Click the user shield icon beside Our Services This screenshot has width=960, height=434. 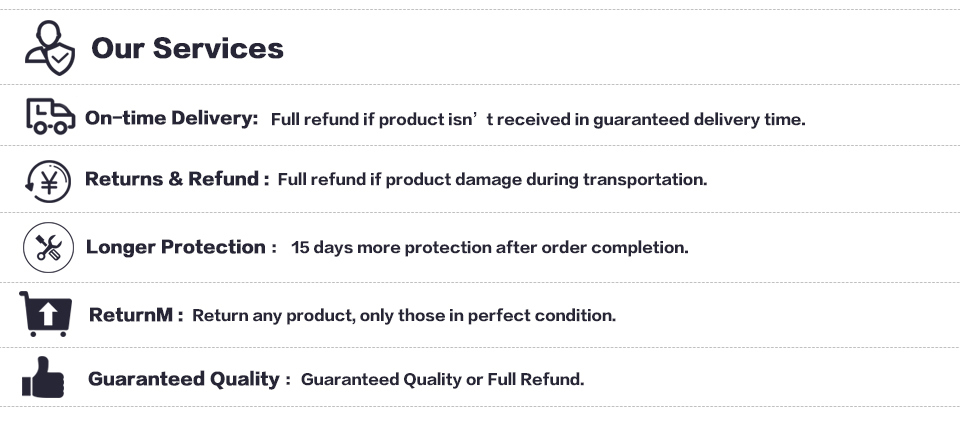tap(50, 48)
